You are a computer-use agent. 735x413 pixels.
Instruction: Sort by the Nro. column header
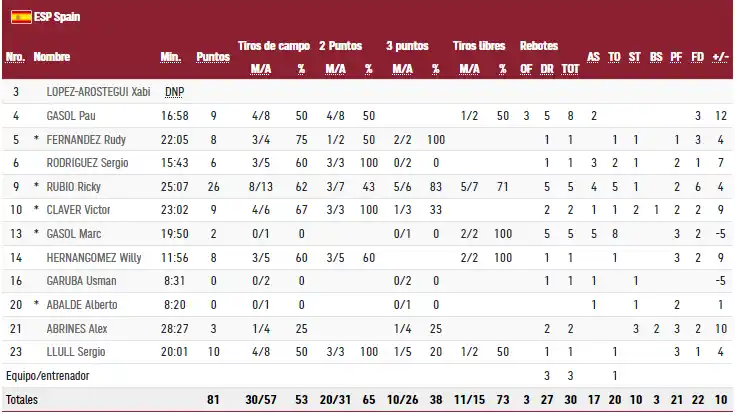pos(14,57)
